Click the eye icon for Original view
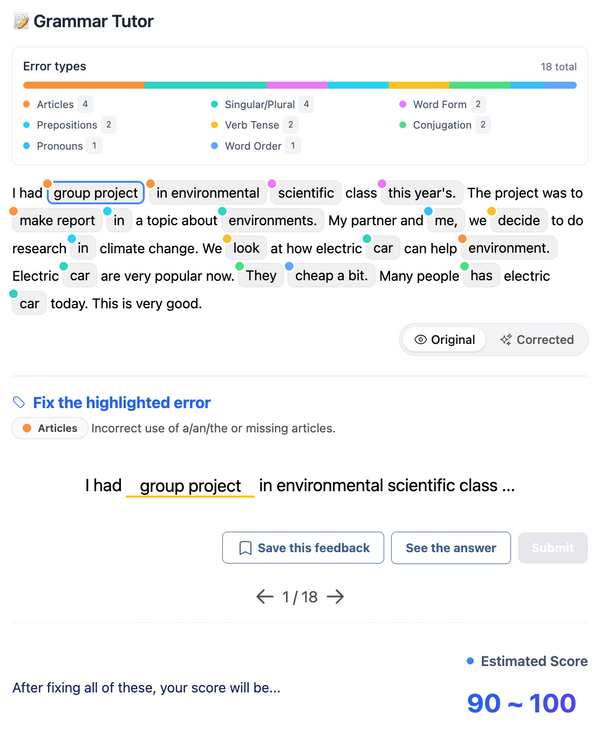The image size is (600, 731). 420,340
